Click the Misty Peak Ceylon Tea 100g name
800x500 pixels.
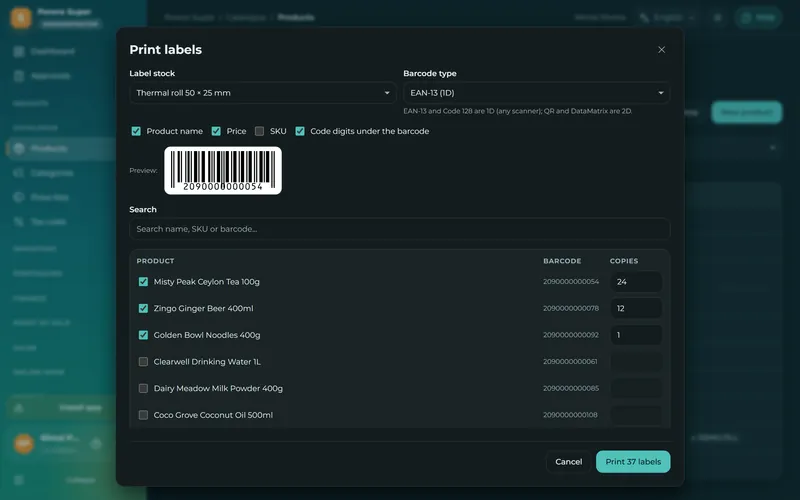207,282
